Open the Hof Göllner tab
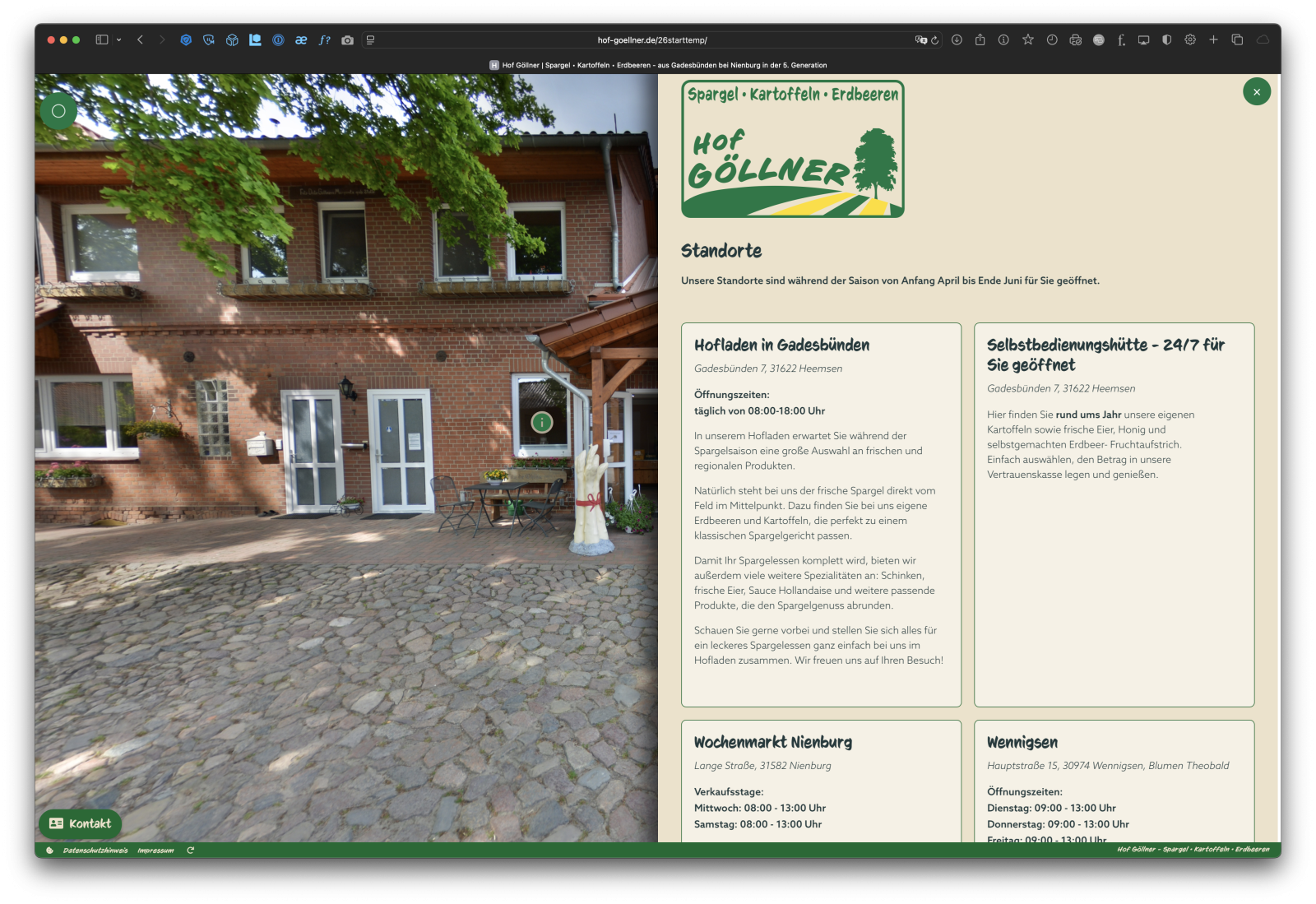 point(658,65)
